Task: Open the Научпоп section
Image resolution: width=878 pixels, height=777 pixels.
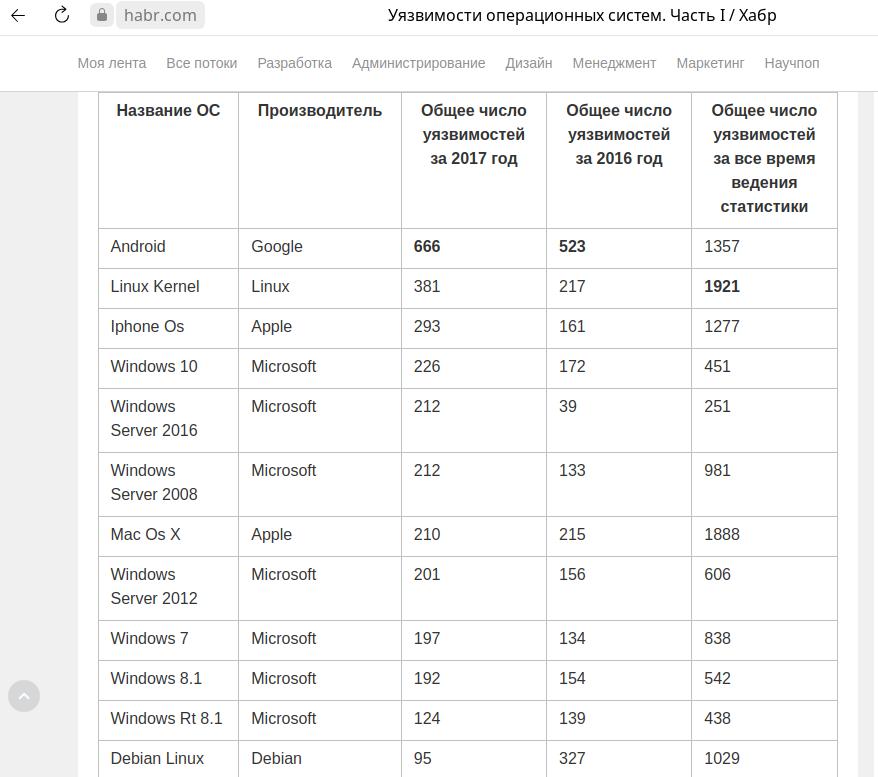Action: click(x=791, y=63)
